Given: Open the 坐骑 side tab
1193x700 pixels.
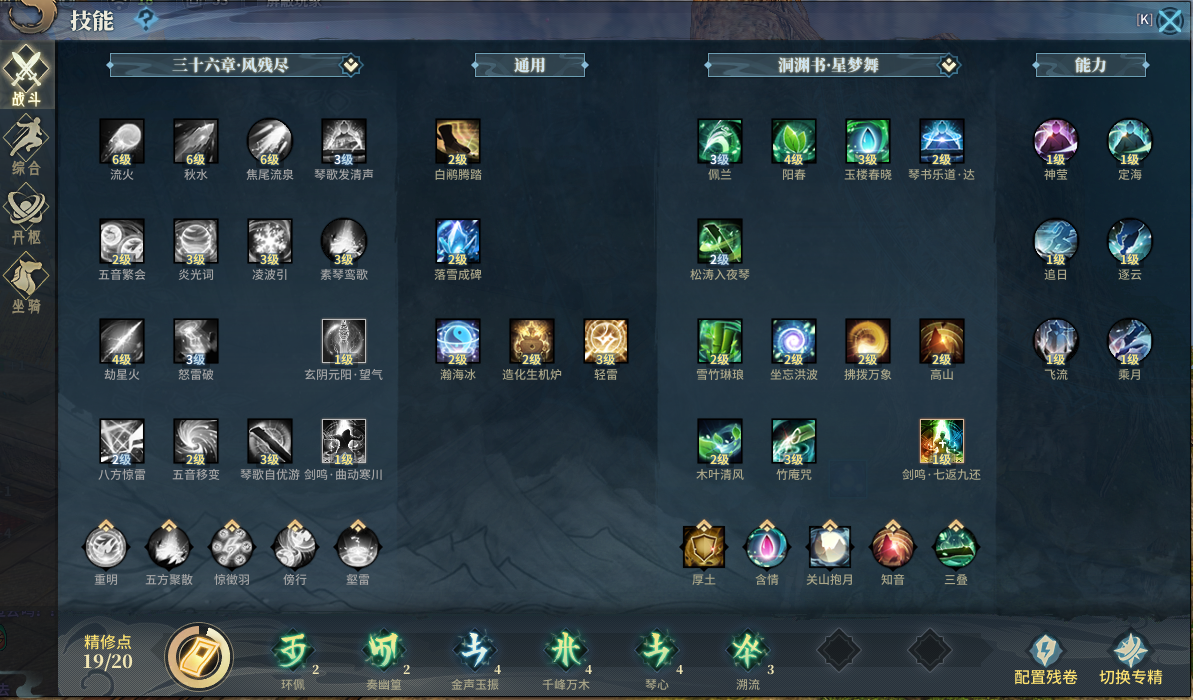Looking at the screenshot, I should (x=26, y=284).
